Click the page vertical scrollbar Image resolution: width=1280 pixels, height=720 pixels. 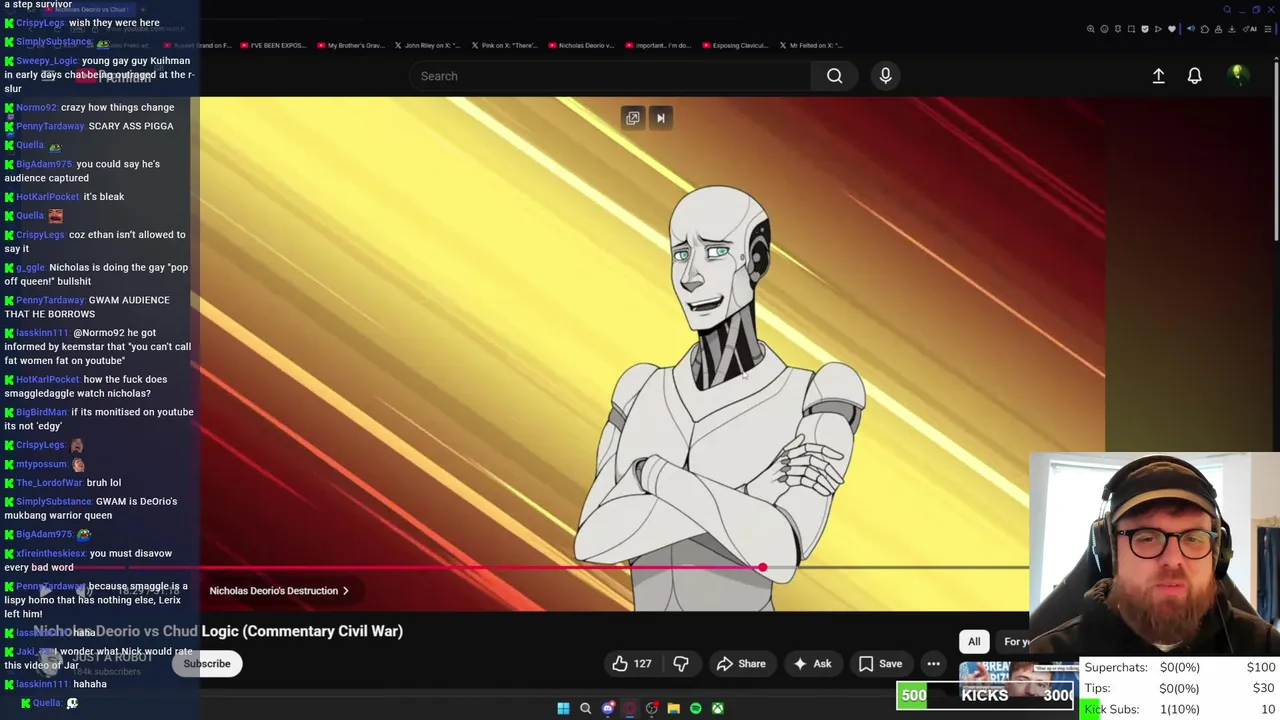(1276, 150)
